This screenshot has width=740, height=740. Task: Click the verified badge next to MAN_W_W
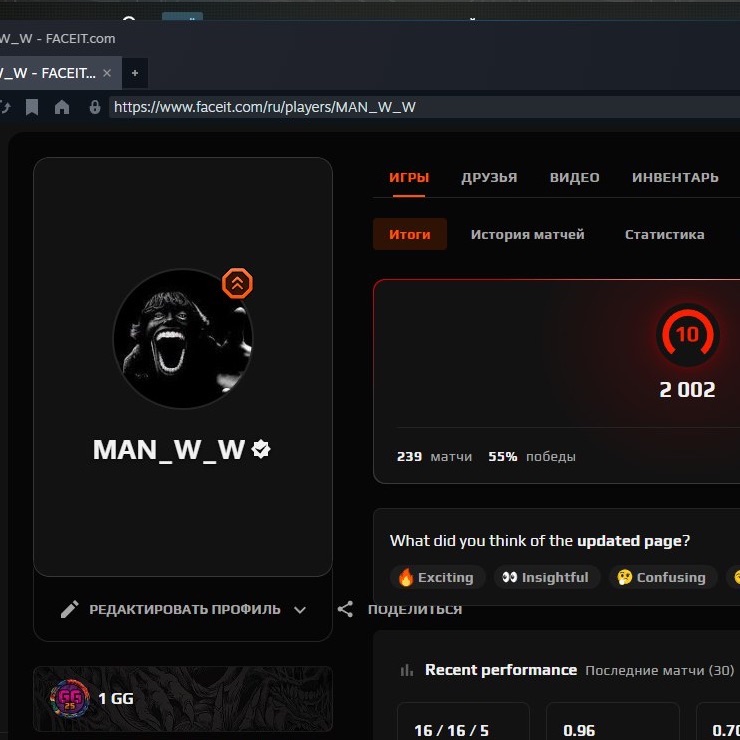point(261,449)
